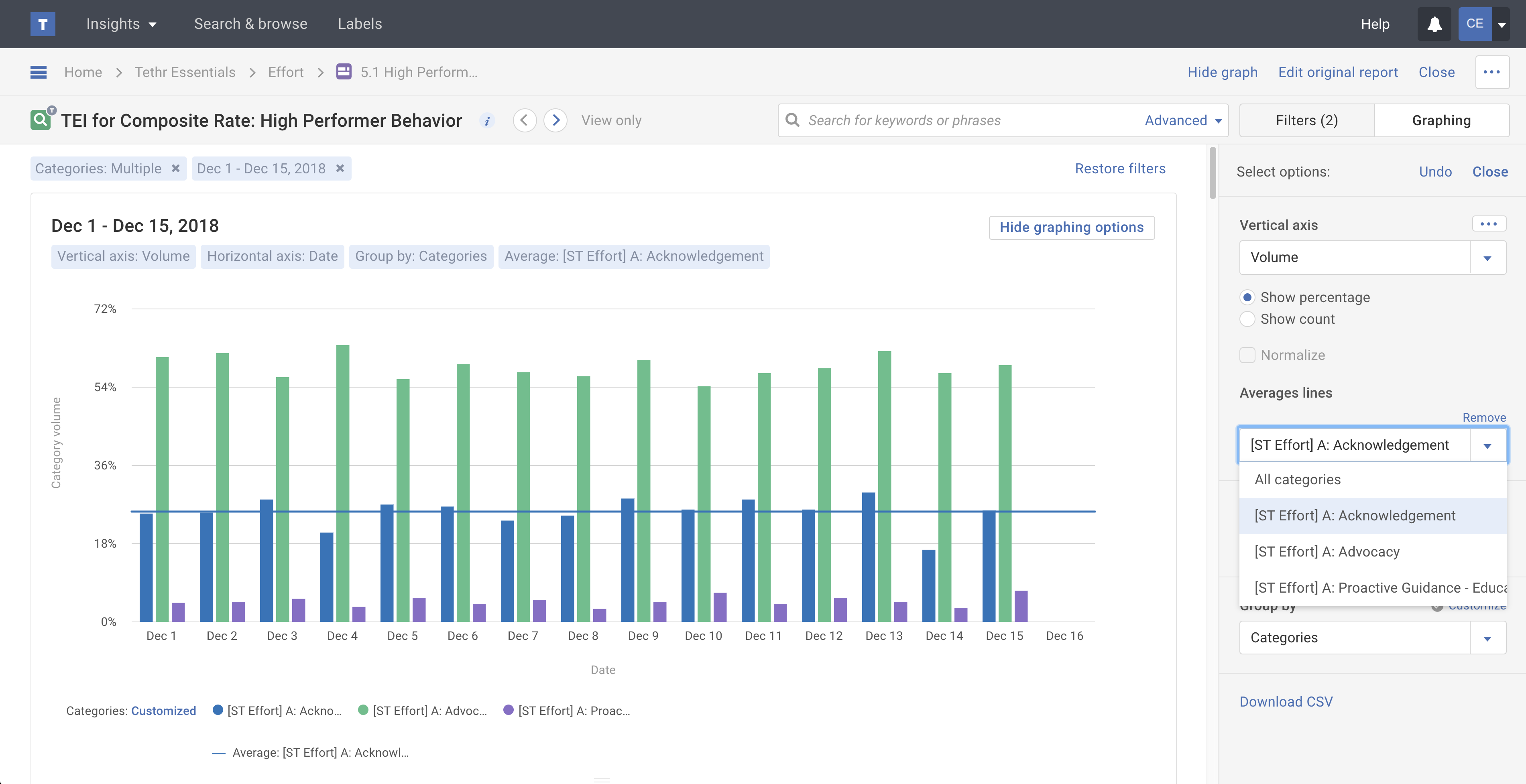
Task: Choose [ST Effort] A: Advocacy option
Action: point(1327,552)
